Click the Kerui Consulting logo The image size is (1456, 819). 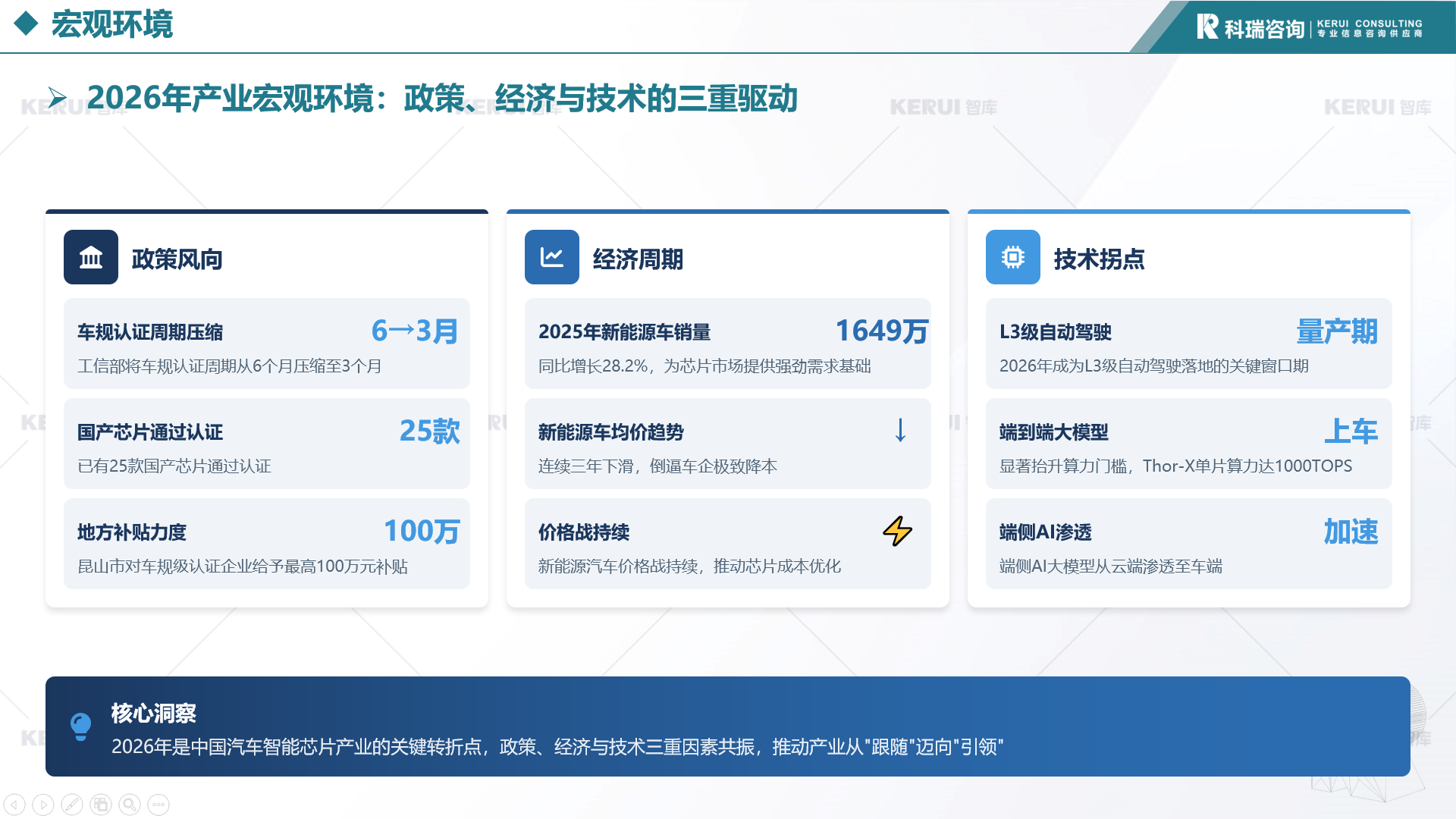click(1308, 27)
